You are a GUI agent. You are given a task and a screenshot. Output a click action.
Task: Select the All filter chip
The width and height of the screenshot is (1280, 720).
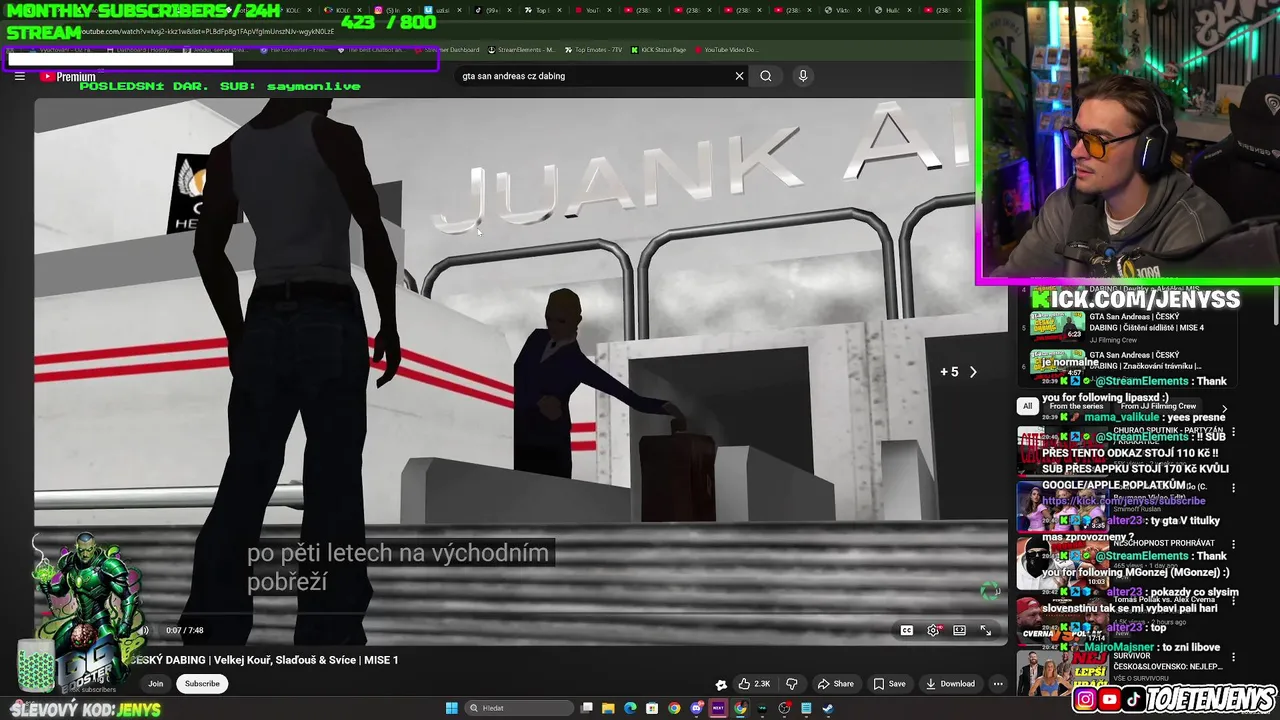[x=1027, y=406]
